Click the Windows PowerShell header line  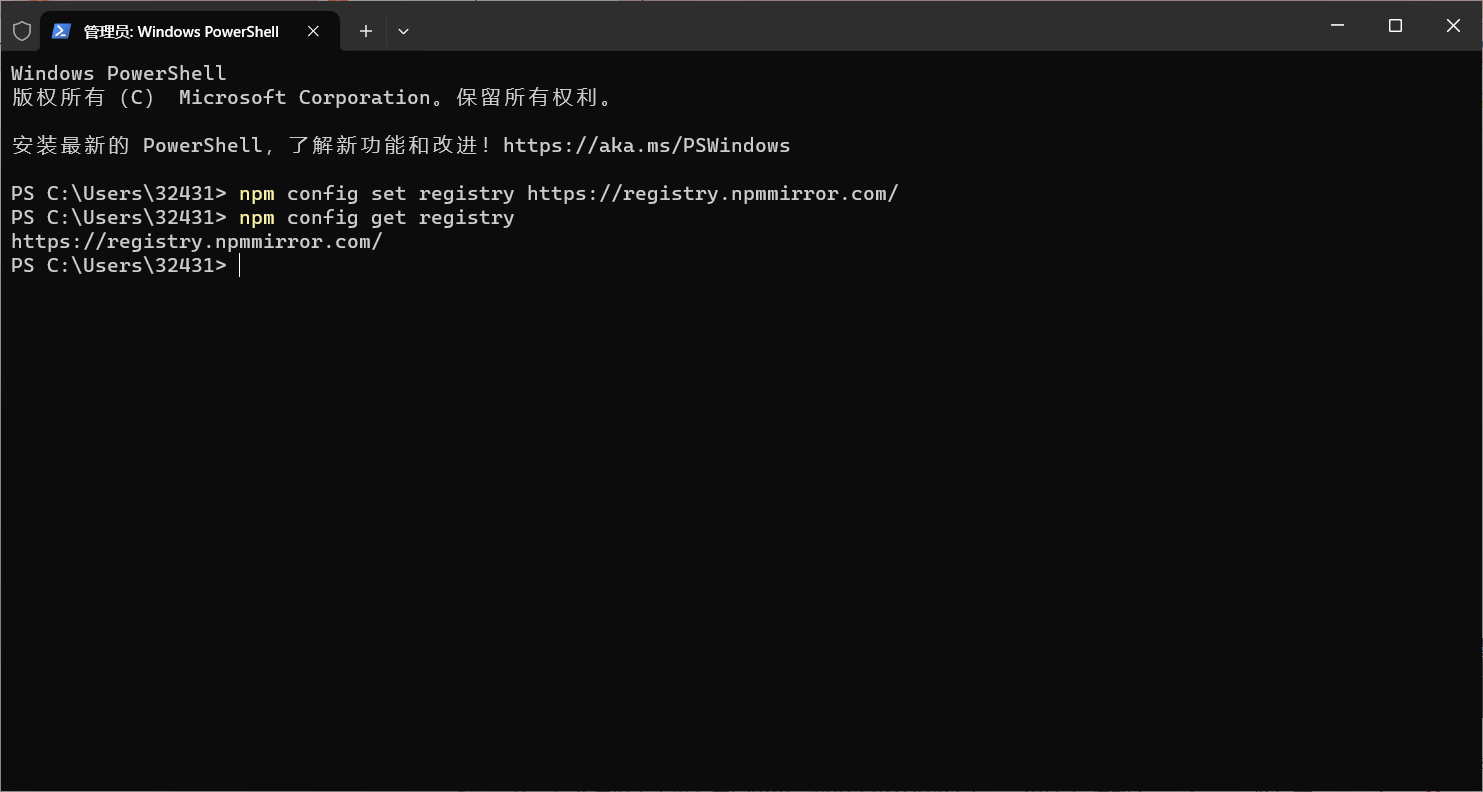click(x=117, y=72)
